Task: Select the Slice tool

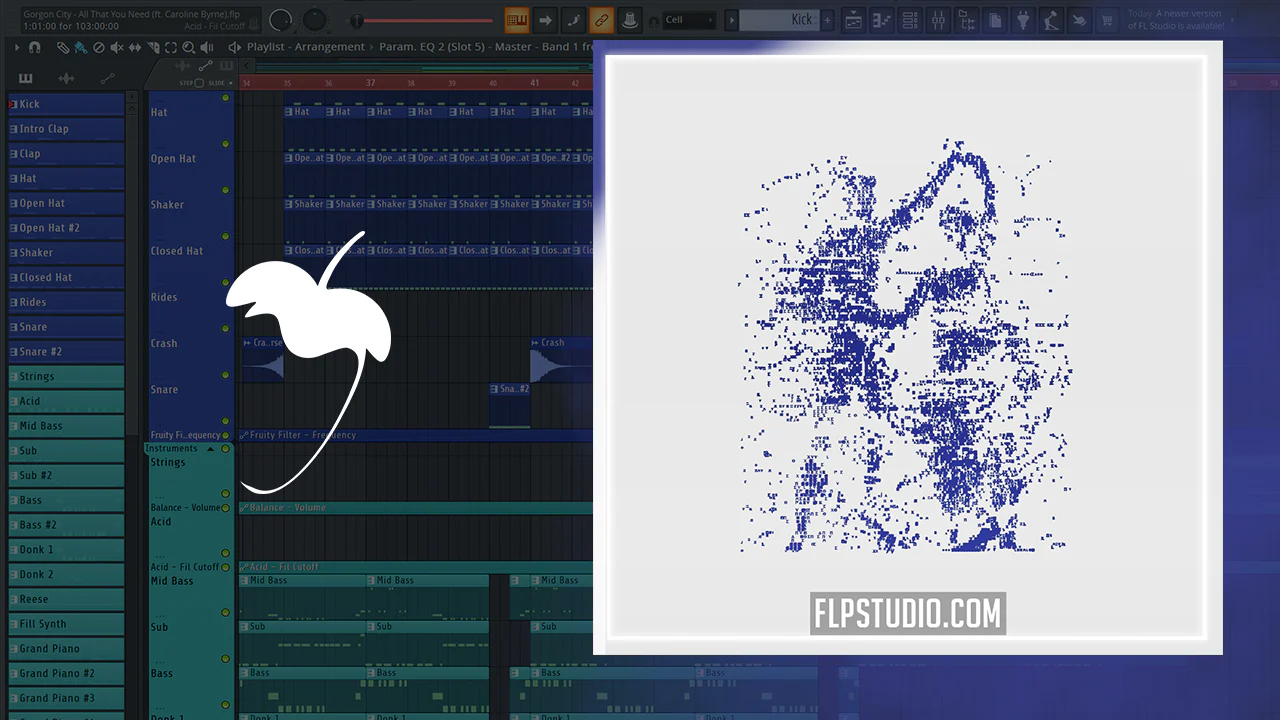Action: click(x=153, y=47)
